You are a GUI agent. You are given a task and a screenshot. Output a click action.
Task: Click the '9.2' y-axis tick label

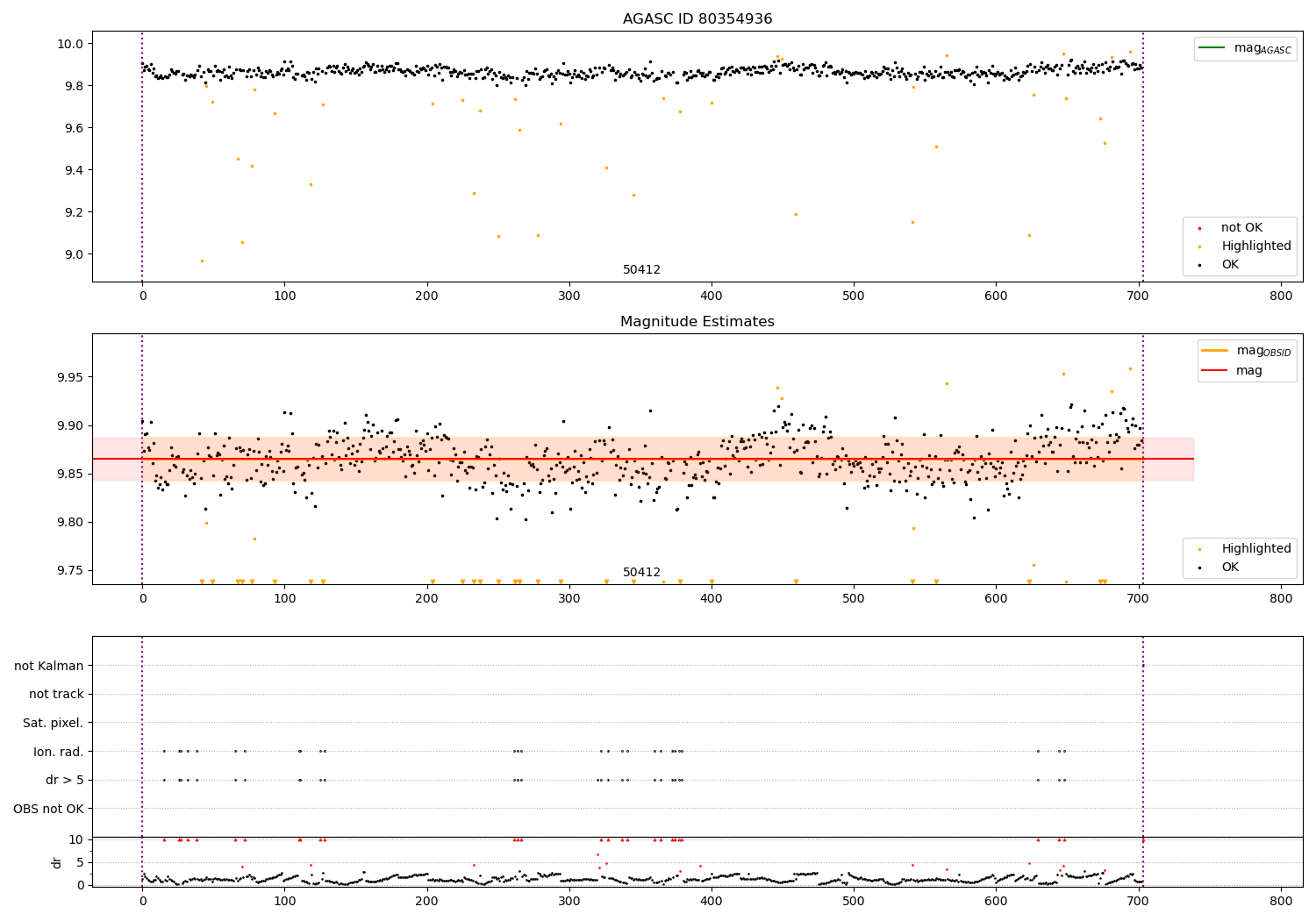tap(74, 212)
